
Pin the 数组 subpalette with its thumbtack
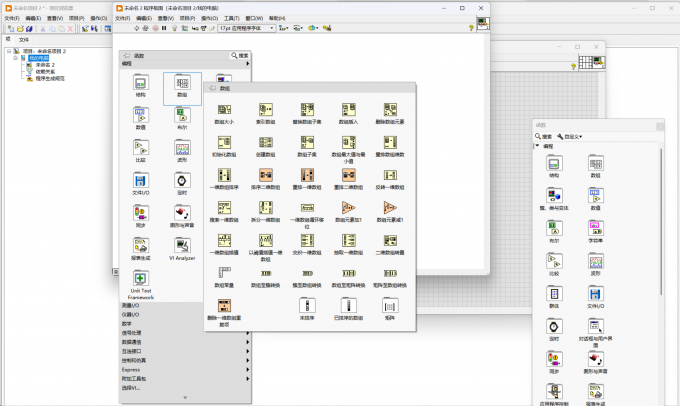coord(212,88)
